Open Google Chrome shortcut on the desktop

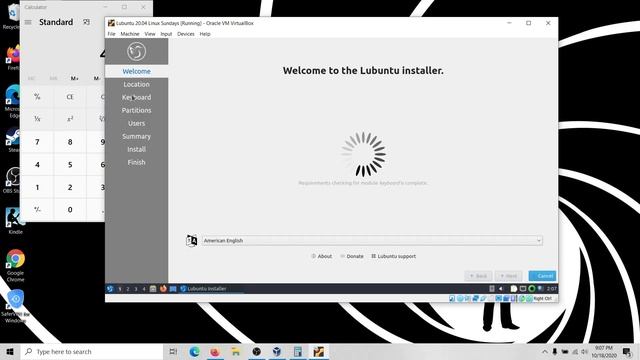pos(16,265)
